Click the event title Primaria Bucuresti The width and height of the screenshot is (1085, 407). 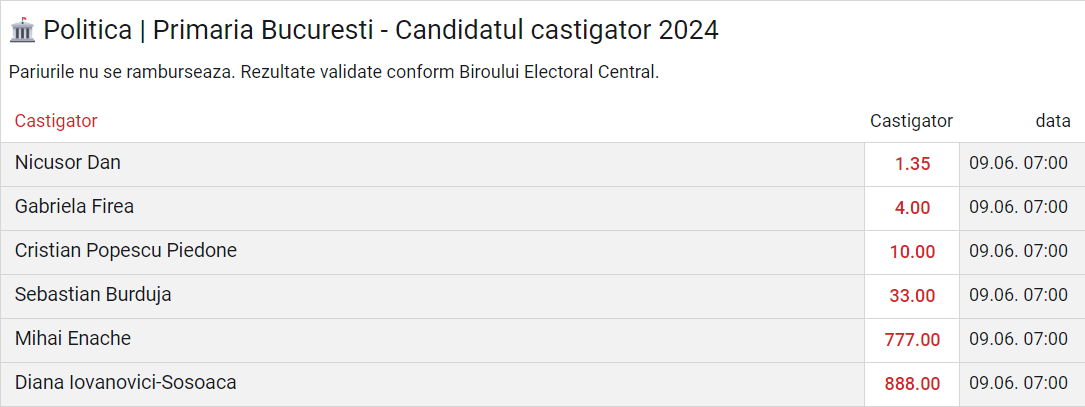click(x=380, y=31)
